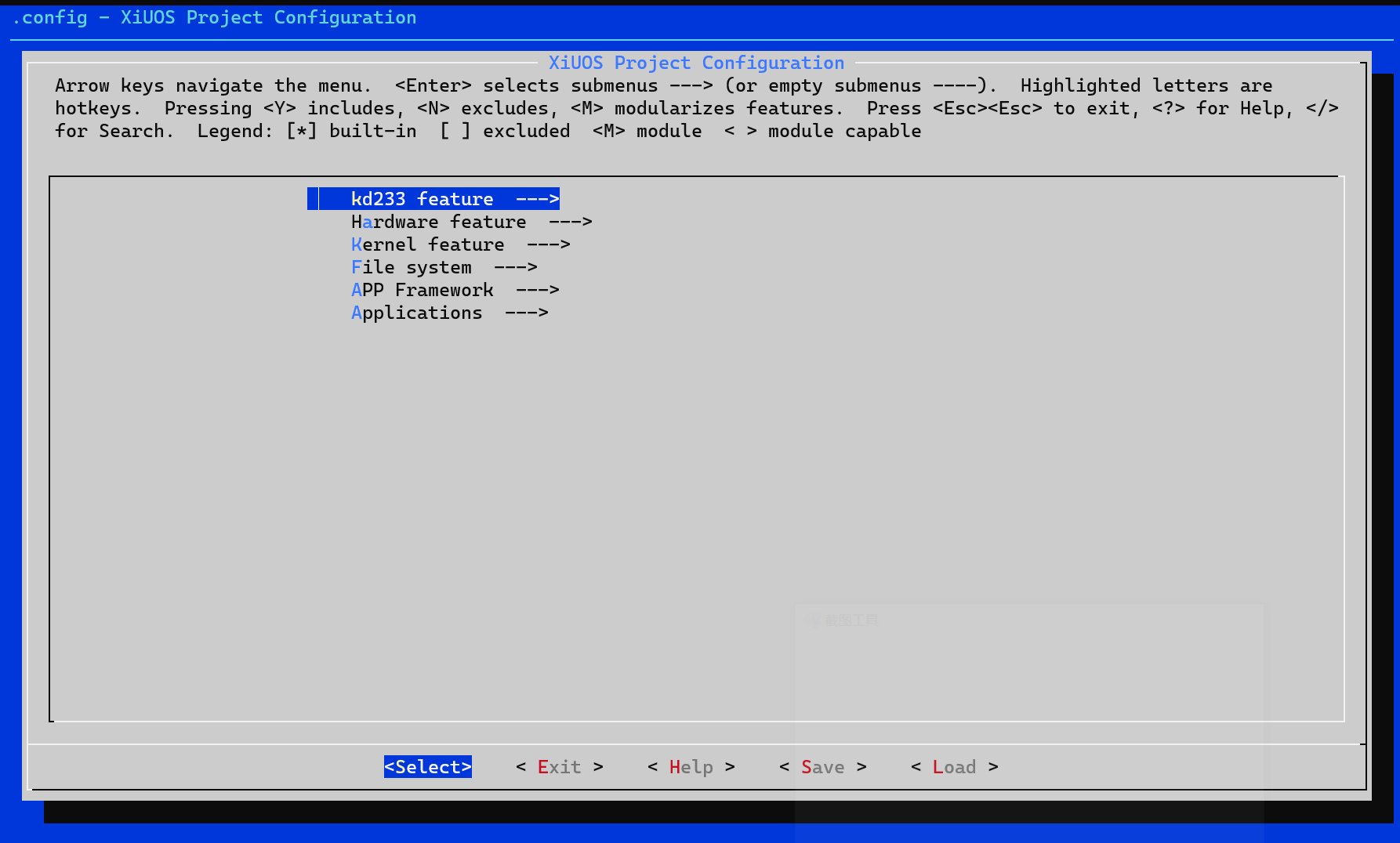Screen dimensions: 1400x843
Task: Click the arrow after APP Framework
Action: click(x=537, y=290)
